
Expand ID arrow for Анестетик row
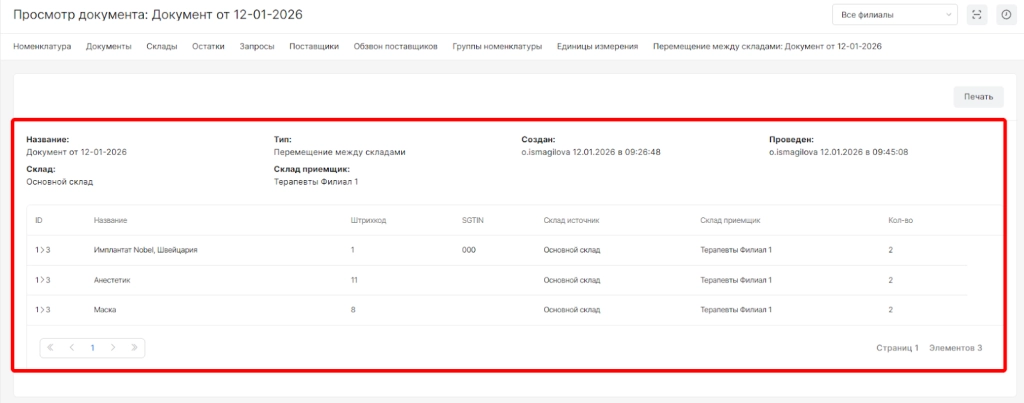tap(43, 280)
